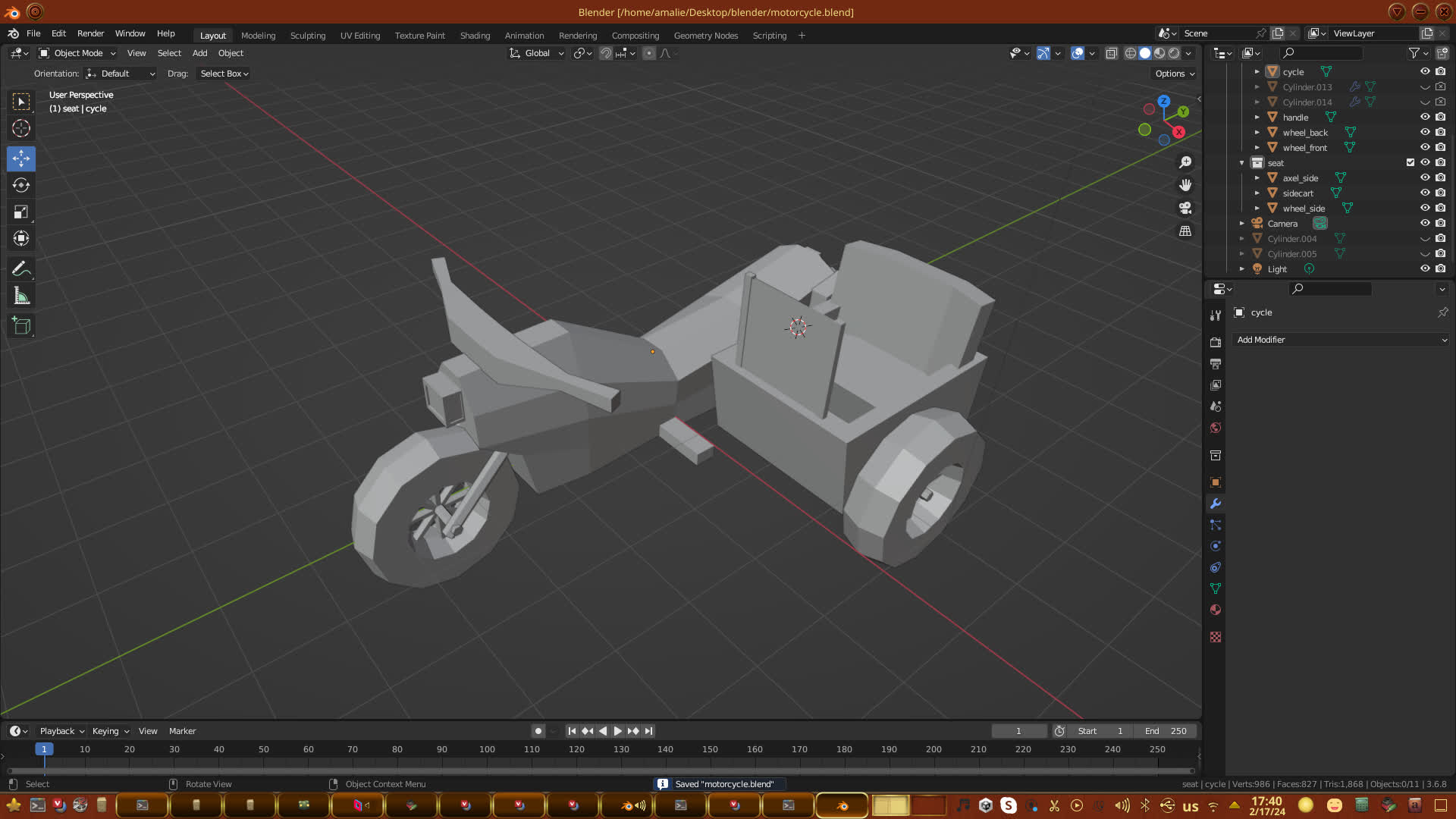
Task: Switch to perspective/orthographic grid icon
Action: pos(1185,231)
